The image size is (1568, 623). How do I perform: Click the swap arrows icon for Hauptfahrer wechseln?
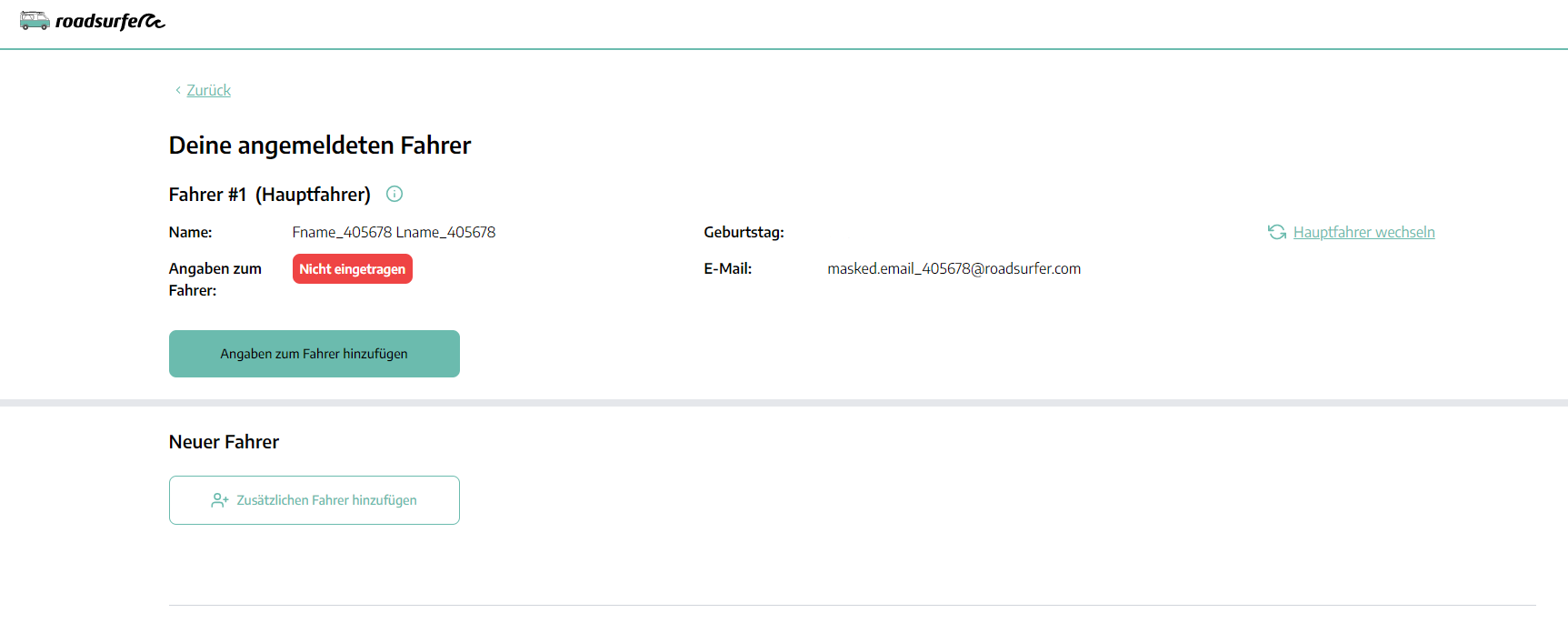[x=1277, y=232]
